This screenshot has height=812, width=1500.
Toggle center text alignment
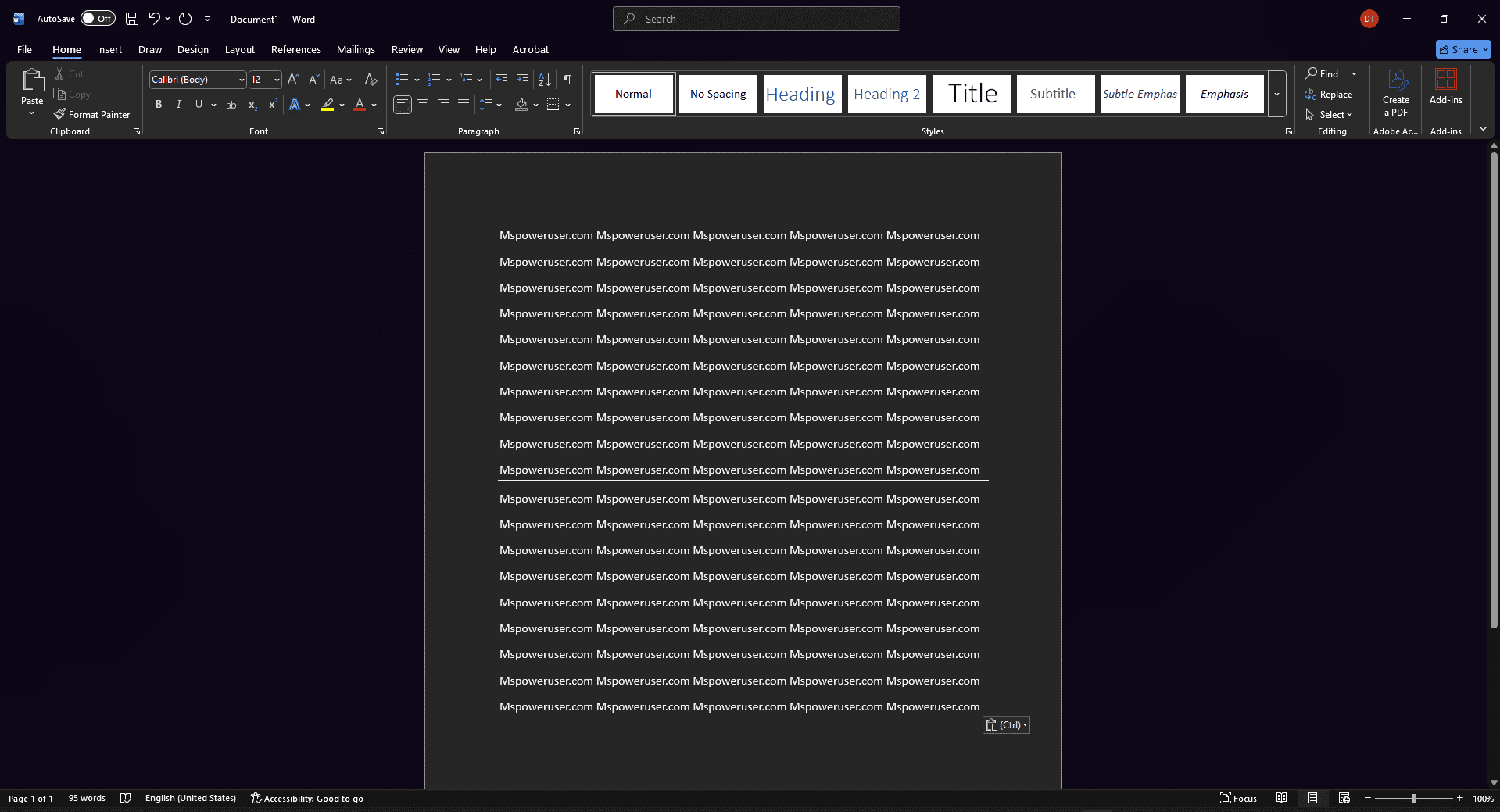pyautogui.click(x=423, y=104)
